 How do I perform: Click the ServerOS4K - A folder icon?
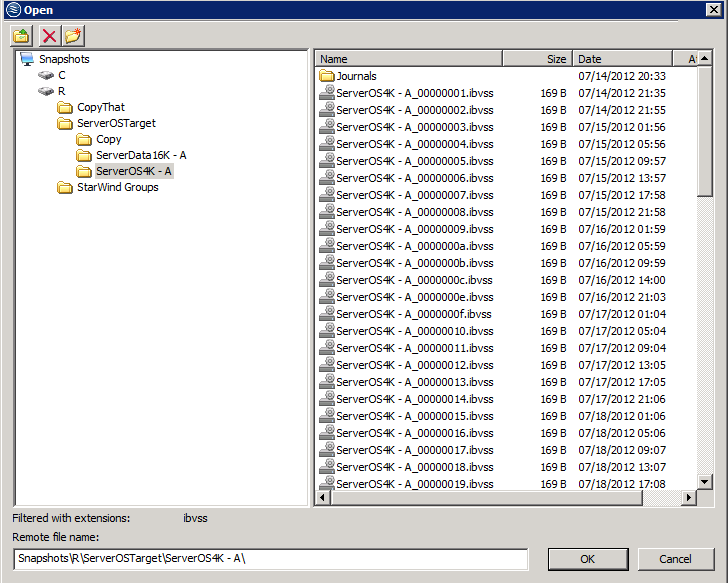click(84, 172)
